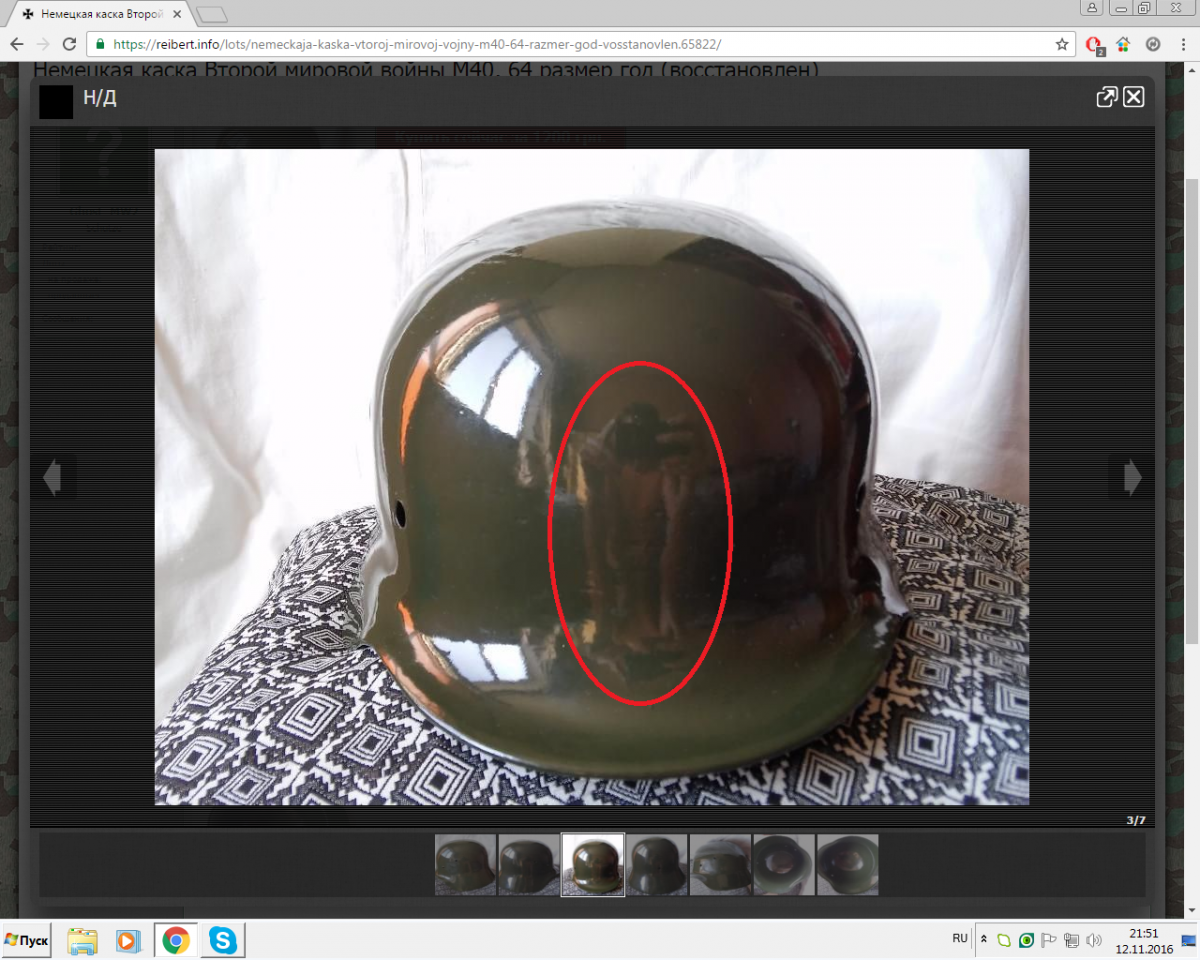This screenshot has width=1200, height=960.
Task: Show the next helmet photo
Action: point(1132,478)
